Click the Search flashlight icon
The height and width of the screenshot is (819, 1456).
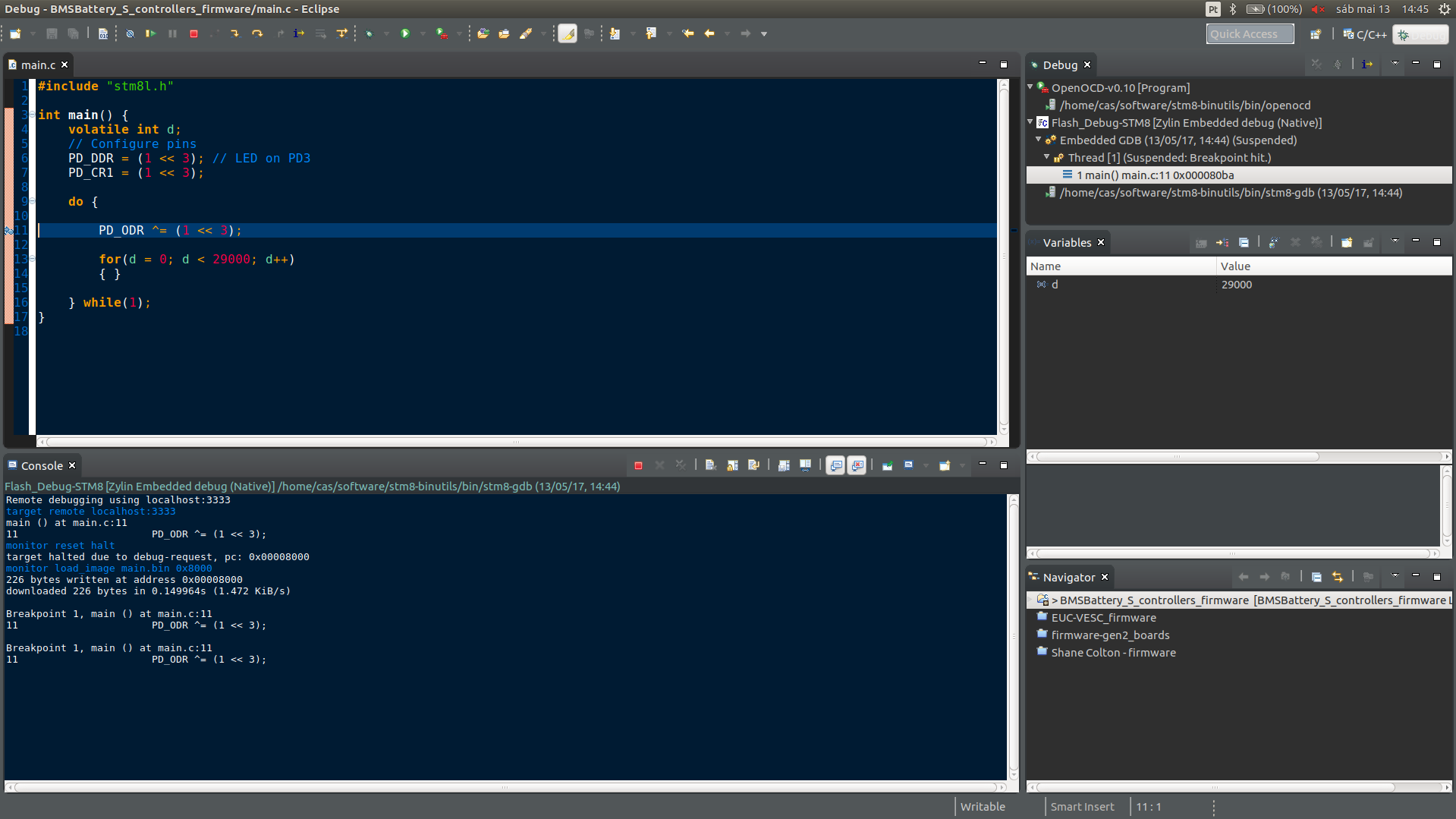tap(526, 33)
